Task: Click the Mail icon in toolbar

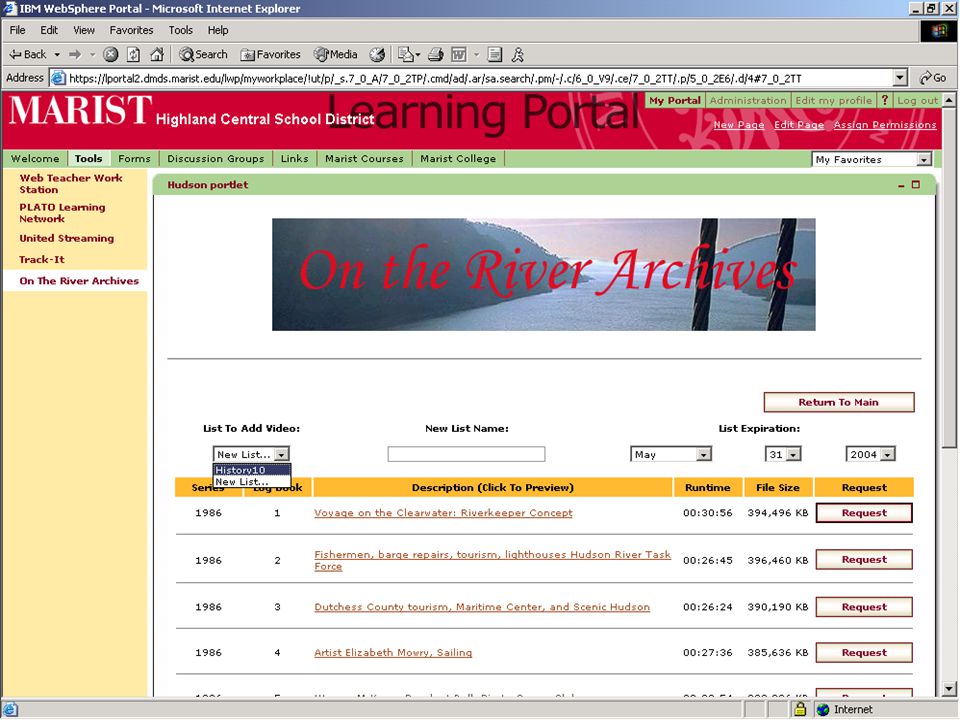Action: 405,54
